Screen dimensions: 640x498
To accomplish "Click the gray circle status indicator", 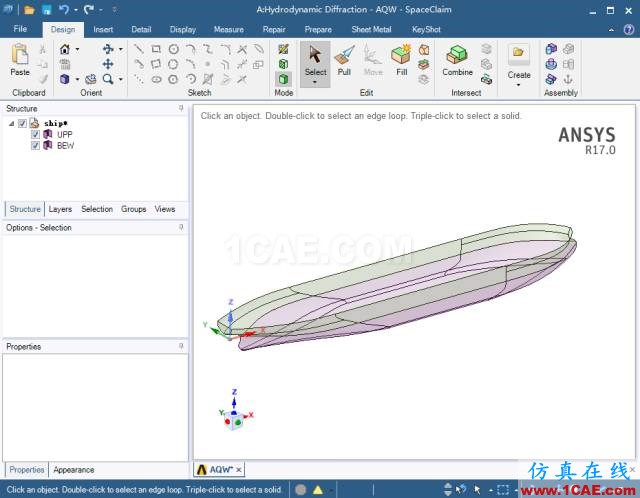I will point(300,489).
